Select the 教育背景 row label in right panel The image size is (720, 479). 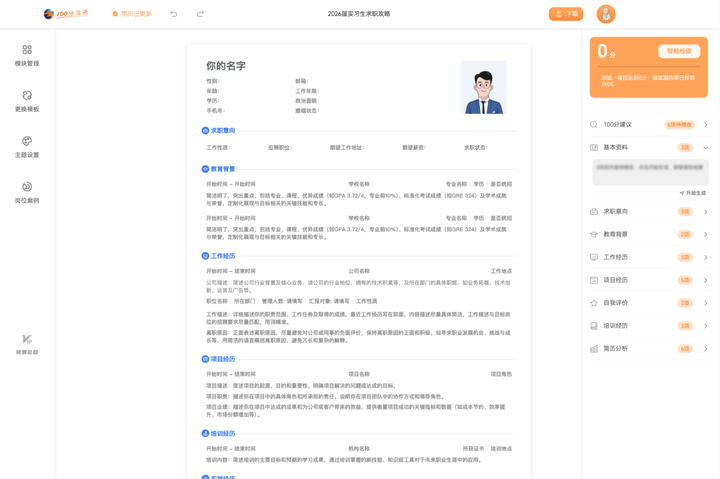615,234
